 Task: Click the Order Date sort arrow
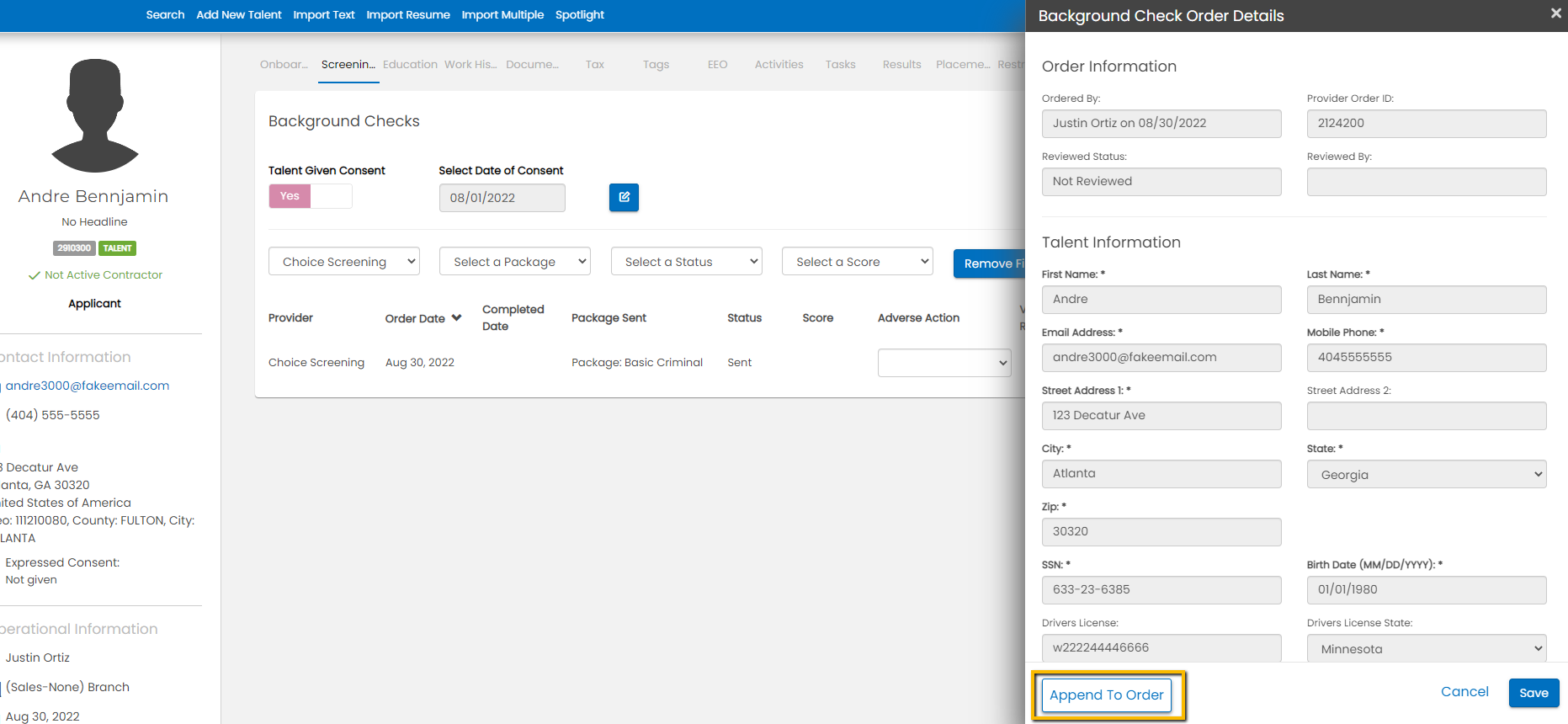tap(456, 318)
